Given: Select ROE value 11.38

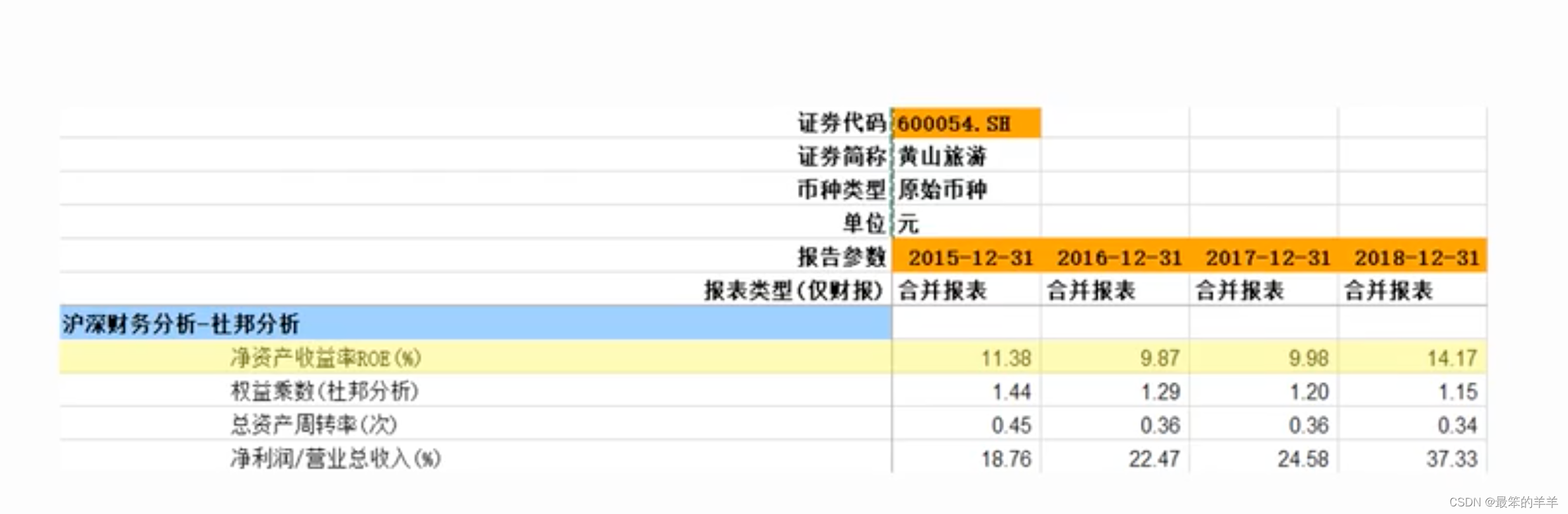Looking at the screenshot, I should pyautogui.click(x=1006, y=359).
